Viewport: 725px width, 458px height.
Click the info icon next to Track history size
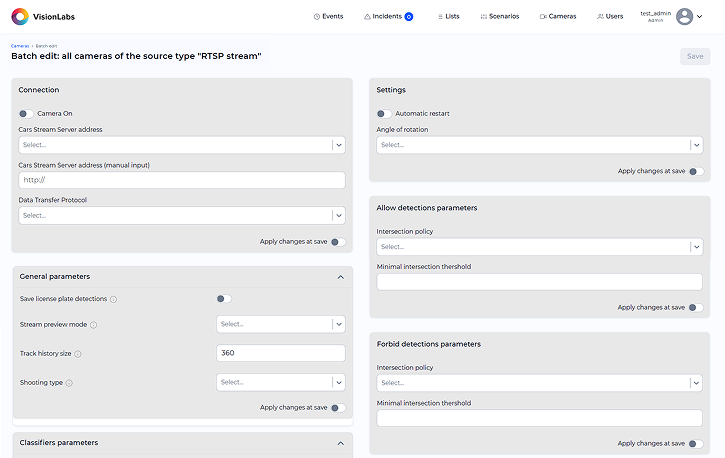(78, 354)
